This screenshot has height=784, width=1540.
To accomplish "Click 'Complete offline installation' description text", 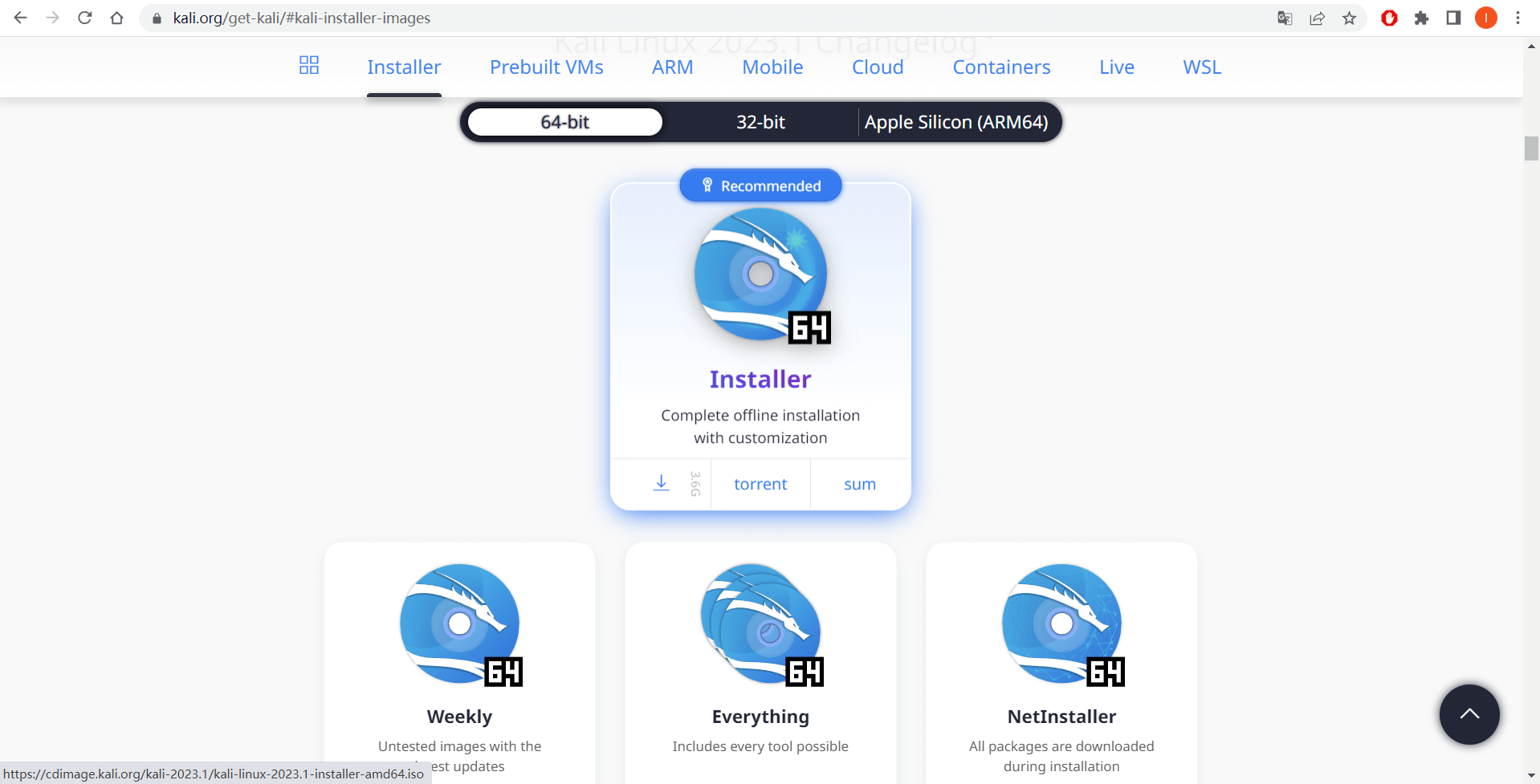I will 760,415.
